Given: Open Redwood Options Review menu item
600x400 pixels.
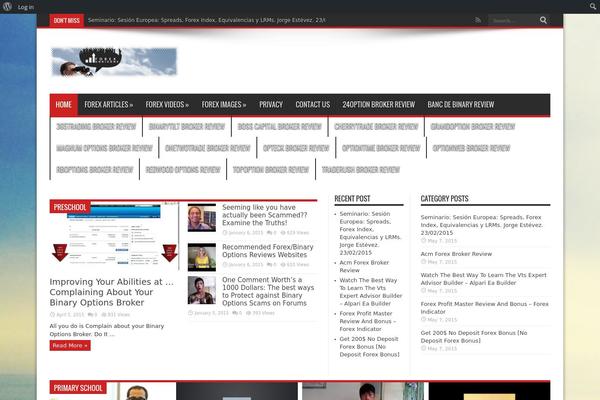Looking at the screenshot, I should [x=183, y=170].
